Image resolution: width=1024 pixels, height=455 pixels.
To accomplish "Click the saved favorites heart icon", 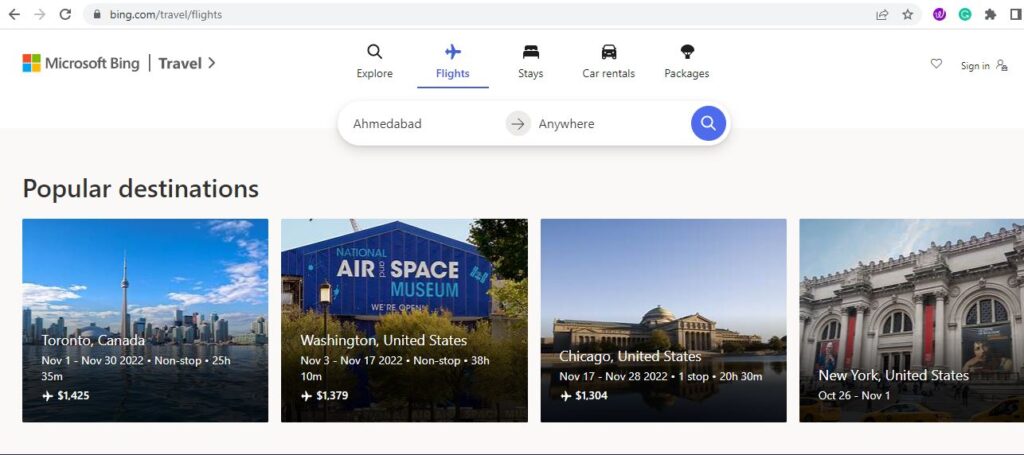I will [936, 64].
